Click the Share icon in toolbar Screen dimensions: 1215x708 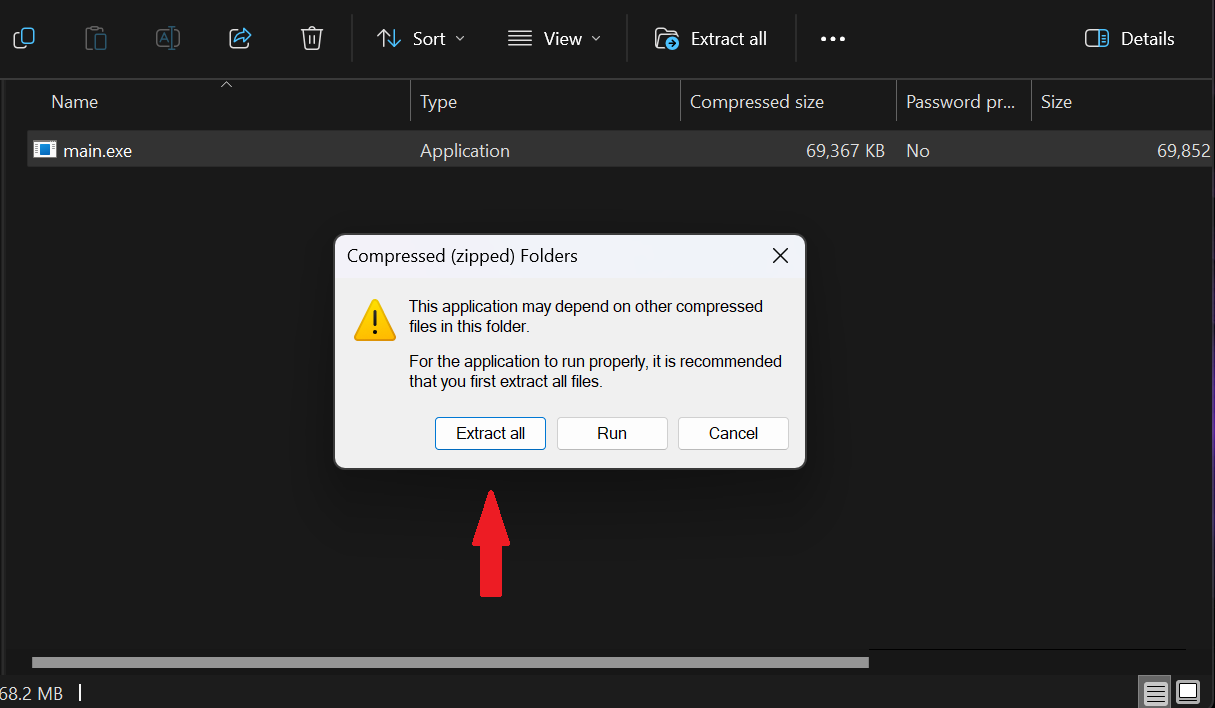click(240, 39)
